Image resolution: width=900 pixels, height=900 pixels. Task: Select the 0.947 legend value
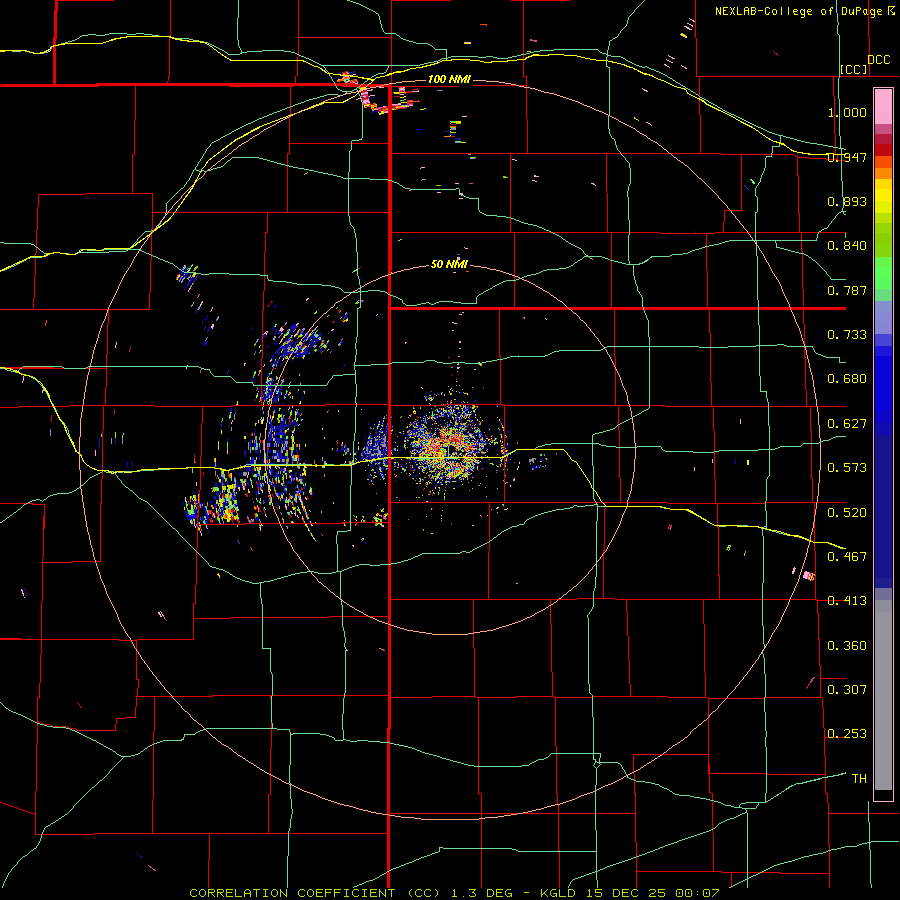point(847,157)
